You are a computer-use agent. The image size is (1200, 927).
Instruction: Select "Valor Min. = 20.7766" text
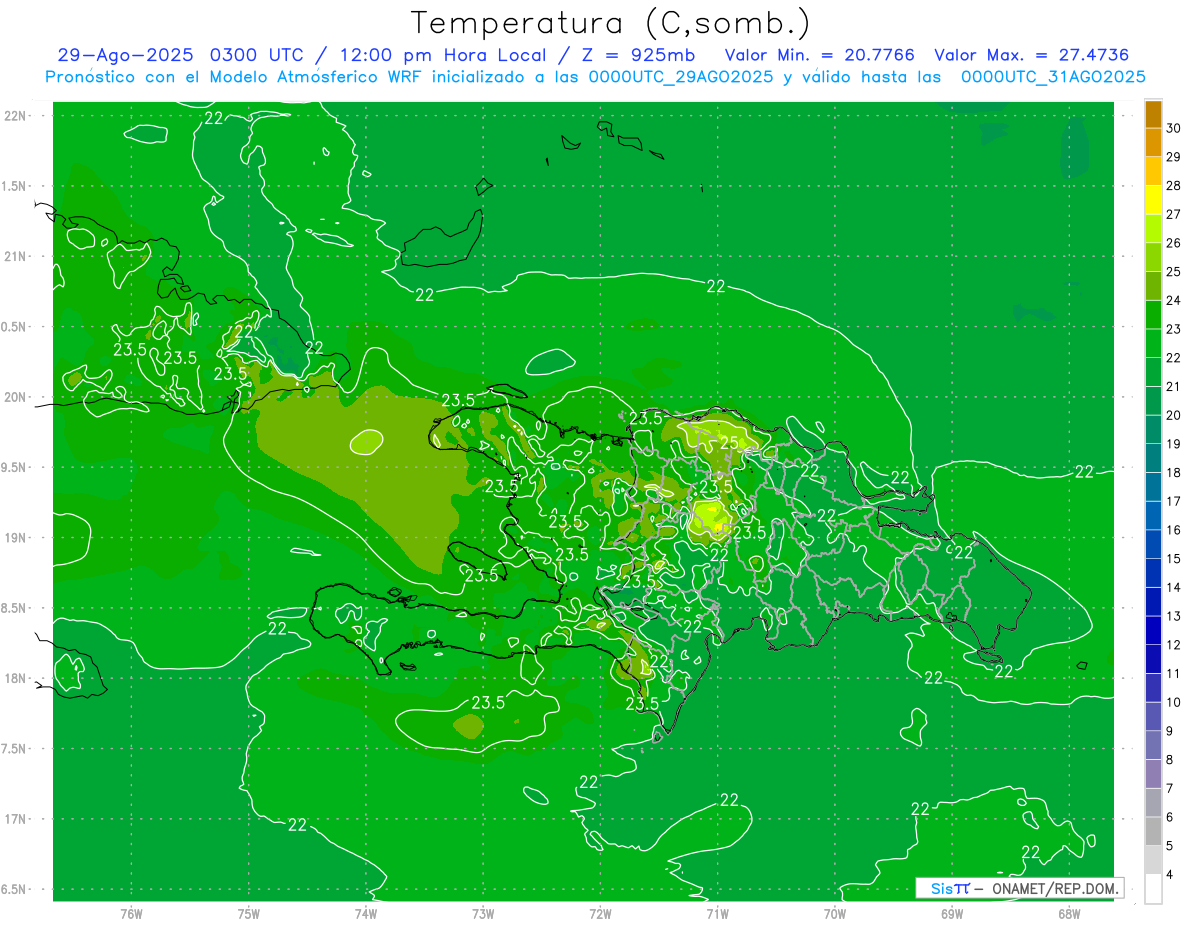[x=819, y=55]
